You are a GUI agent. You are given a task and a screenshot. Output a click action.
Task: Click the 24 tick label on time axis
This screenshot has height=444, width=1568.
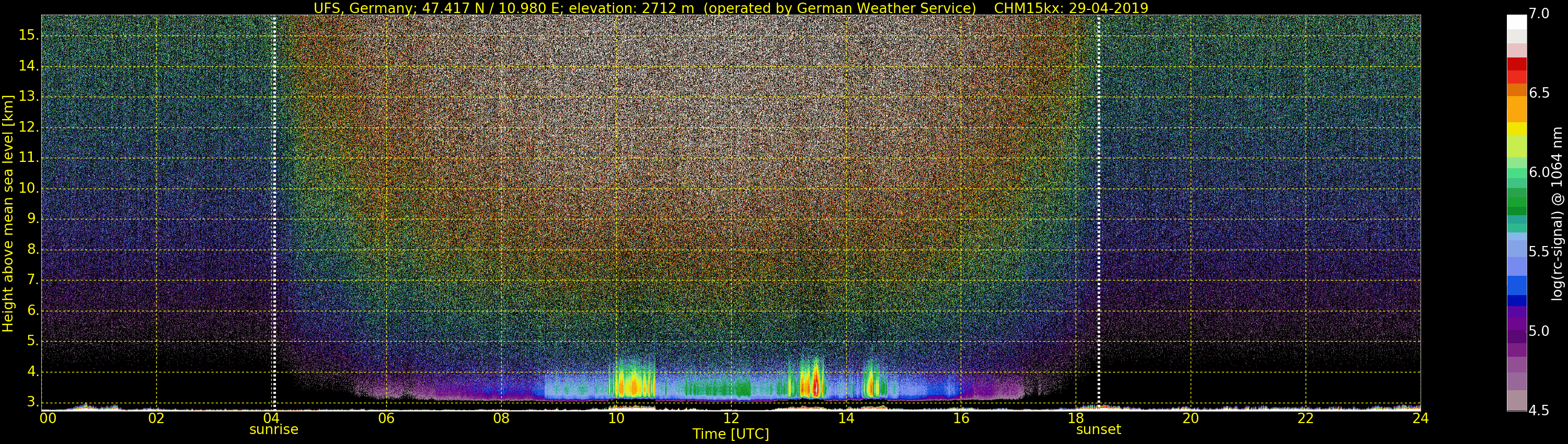[1420, 418]
